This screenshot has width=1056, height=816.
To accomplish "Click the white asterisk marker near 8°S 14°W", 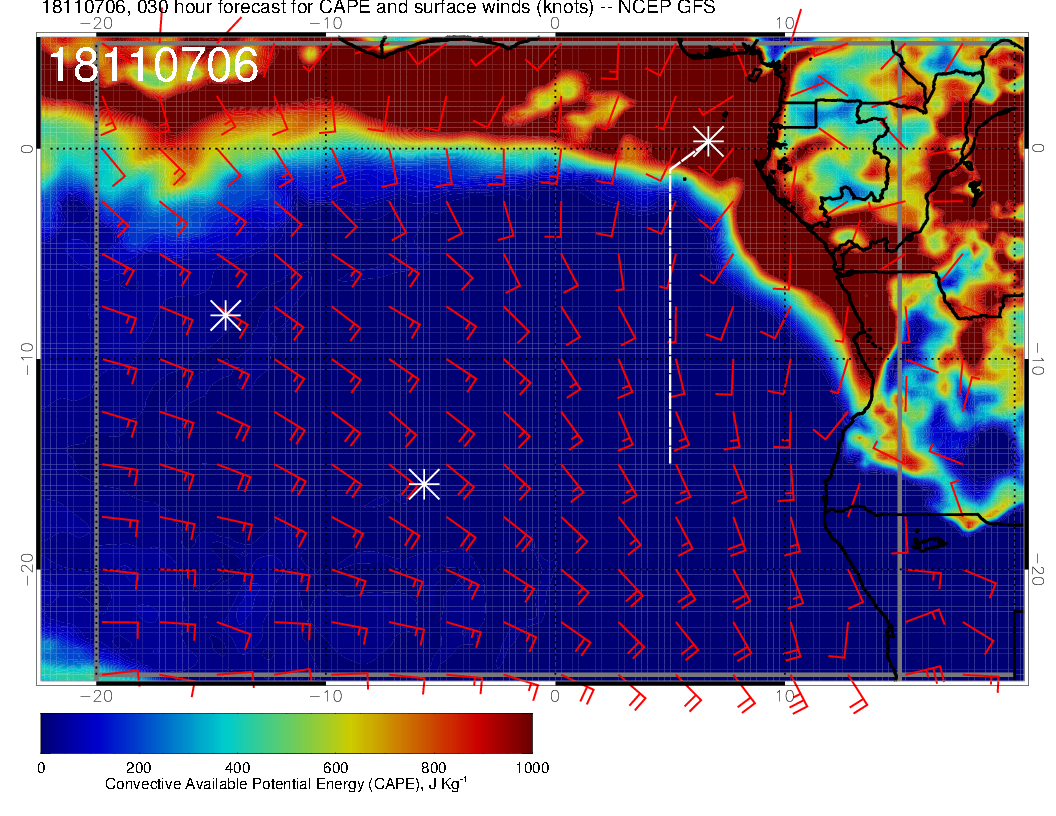I will coord(226,314).
